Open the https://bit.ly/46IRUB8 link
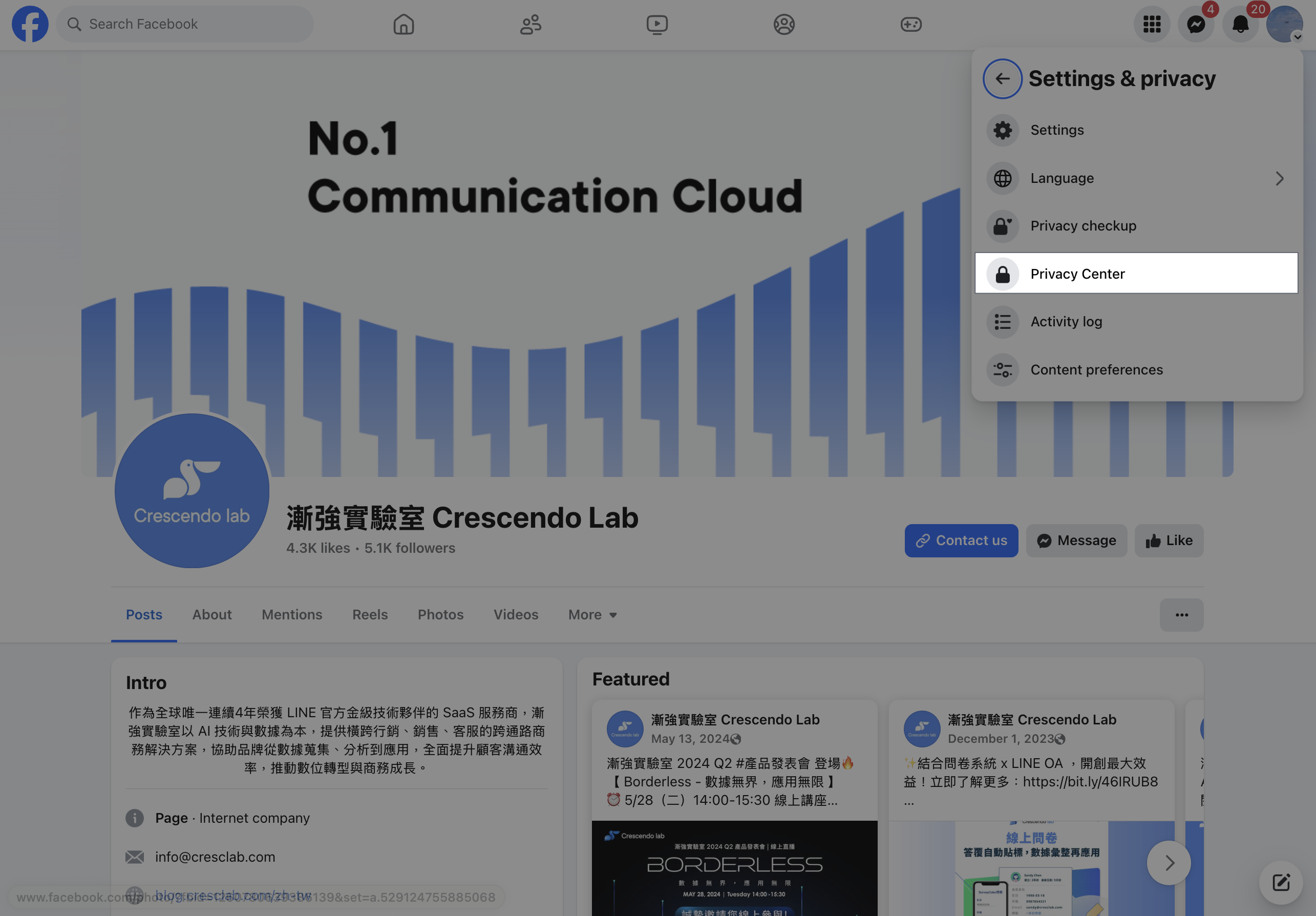 pyautogui.click(x=1090, y=782)
